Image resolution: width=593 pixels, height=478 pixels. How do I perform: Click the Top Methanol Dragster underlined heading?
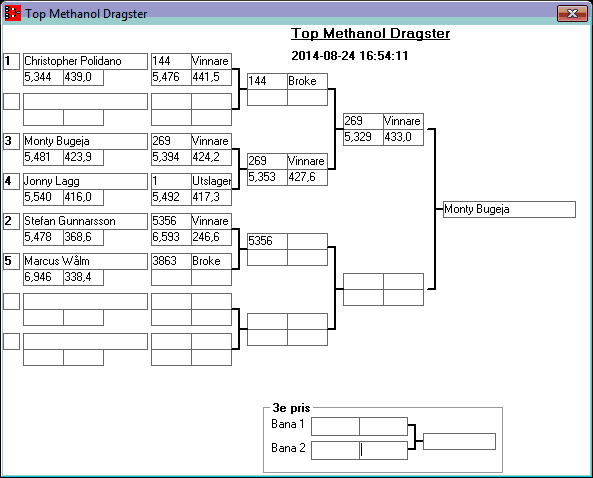coord(371,33)
